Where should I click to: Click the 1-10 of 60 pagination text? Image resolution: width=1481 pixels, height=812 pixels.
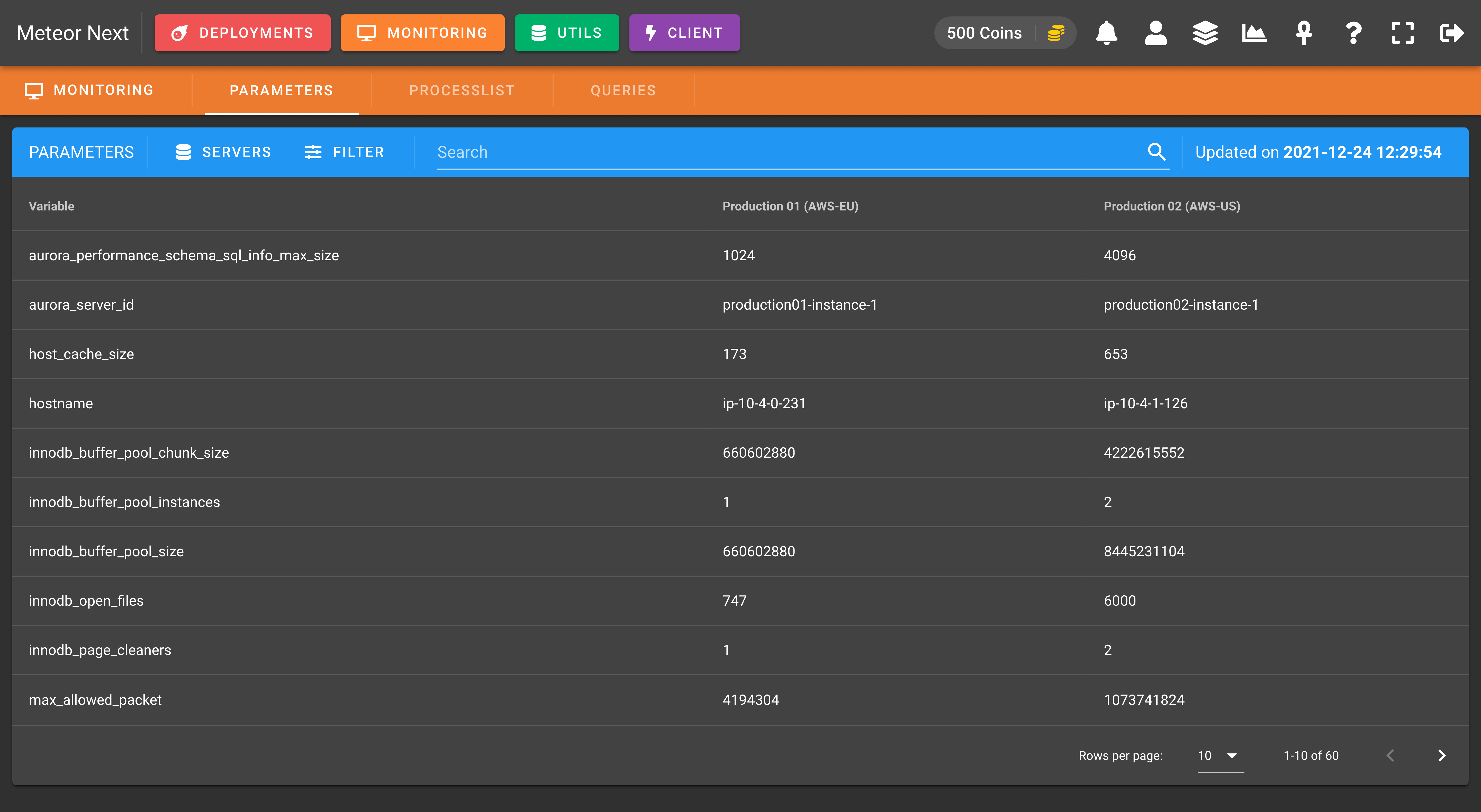[1311, 756]
